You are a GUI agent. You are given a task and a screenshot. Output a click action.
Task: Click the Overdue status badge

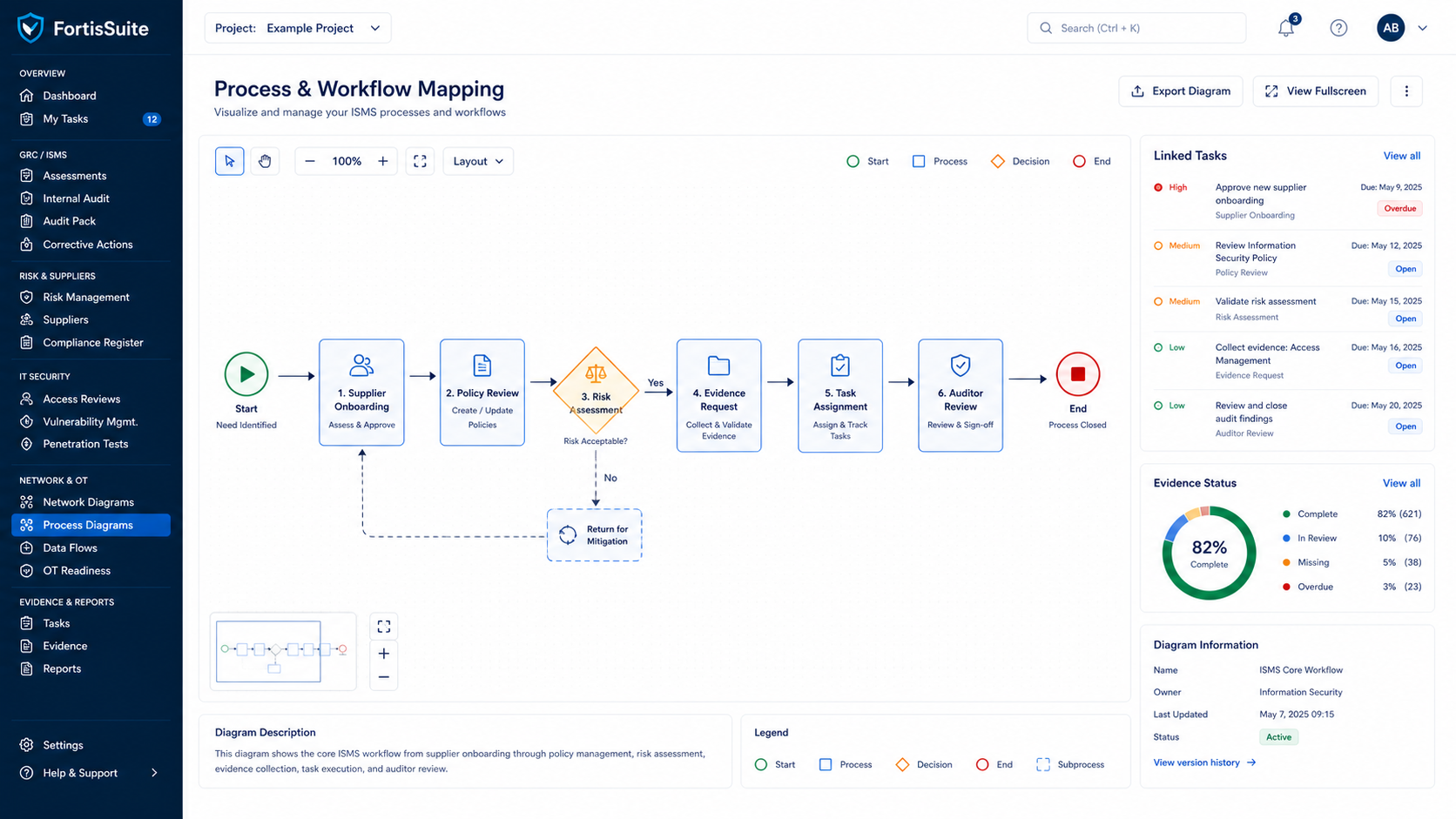click(x=1399, y=209)
